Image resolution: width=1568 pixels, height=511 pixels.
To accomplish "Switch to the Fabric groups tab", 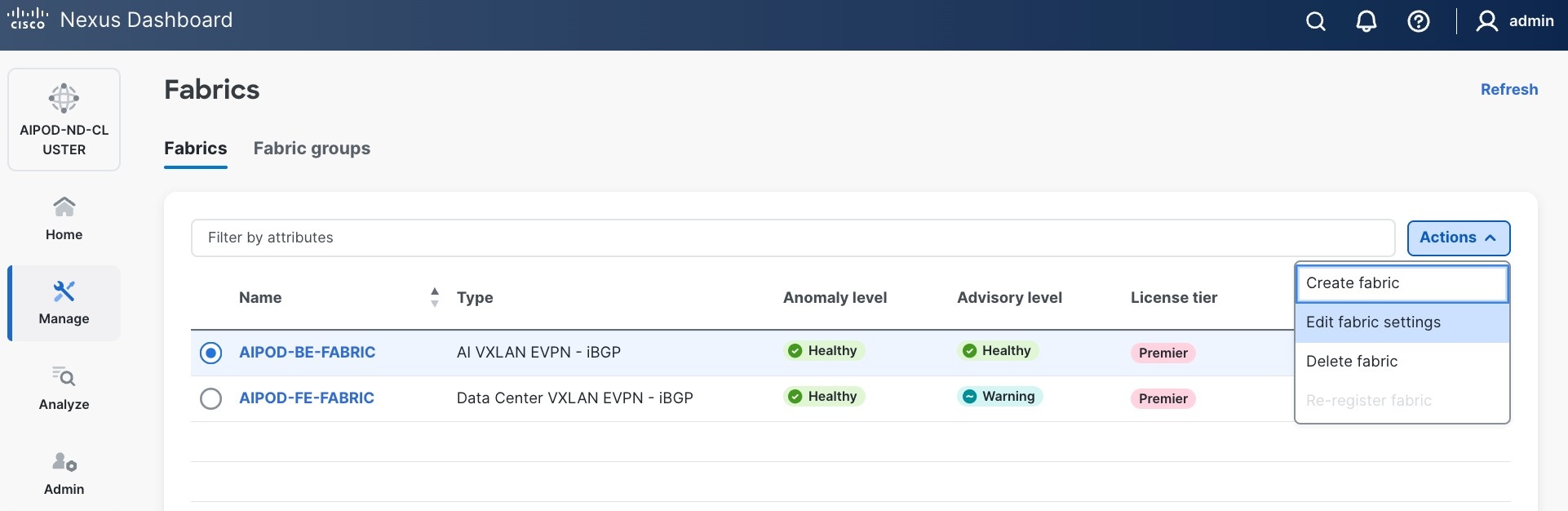I will pyautogui.click(x=312, y=149).
